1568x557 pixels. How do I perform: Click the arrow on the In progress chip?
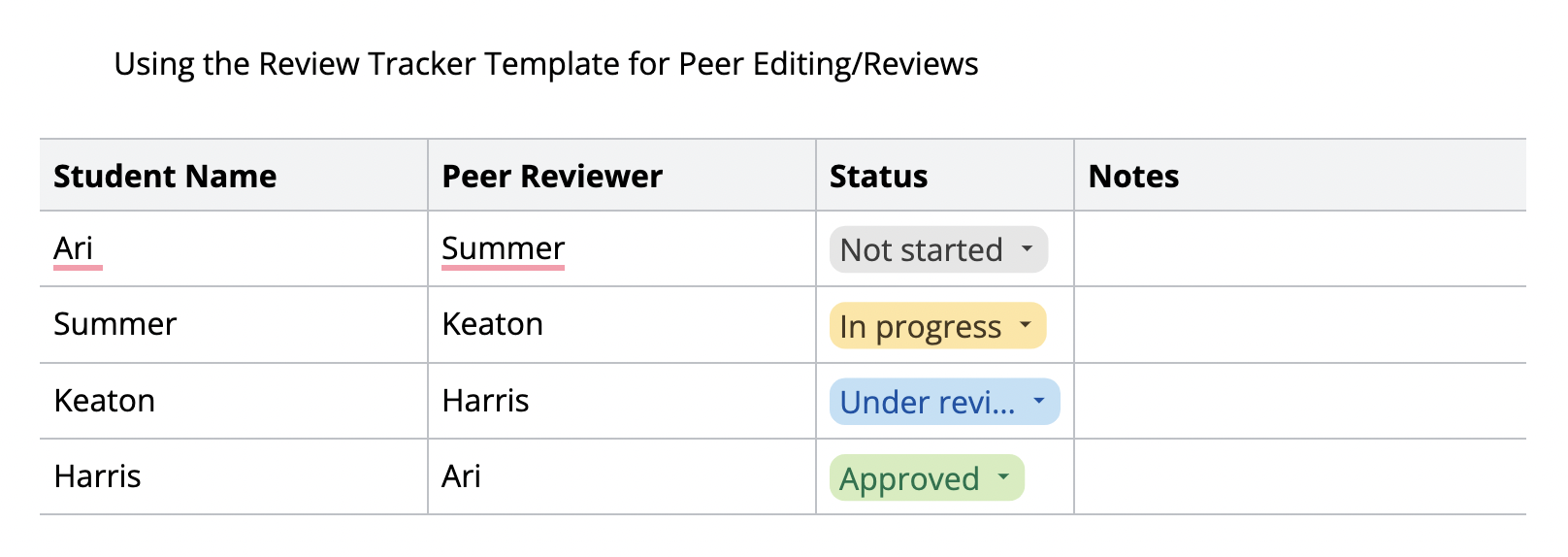point(1025,326)
